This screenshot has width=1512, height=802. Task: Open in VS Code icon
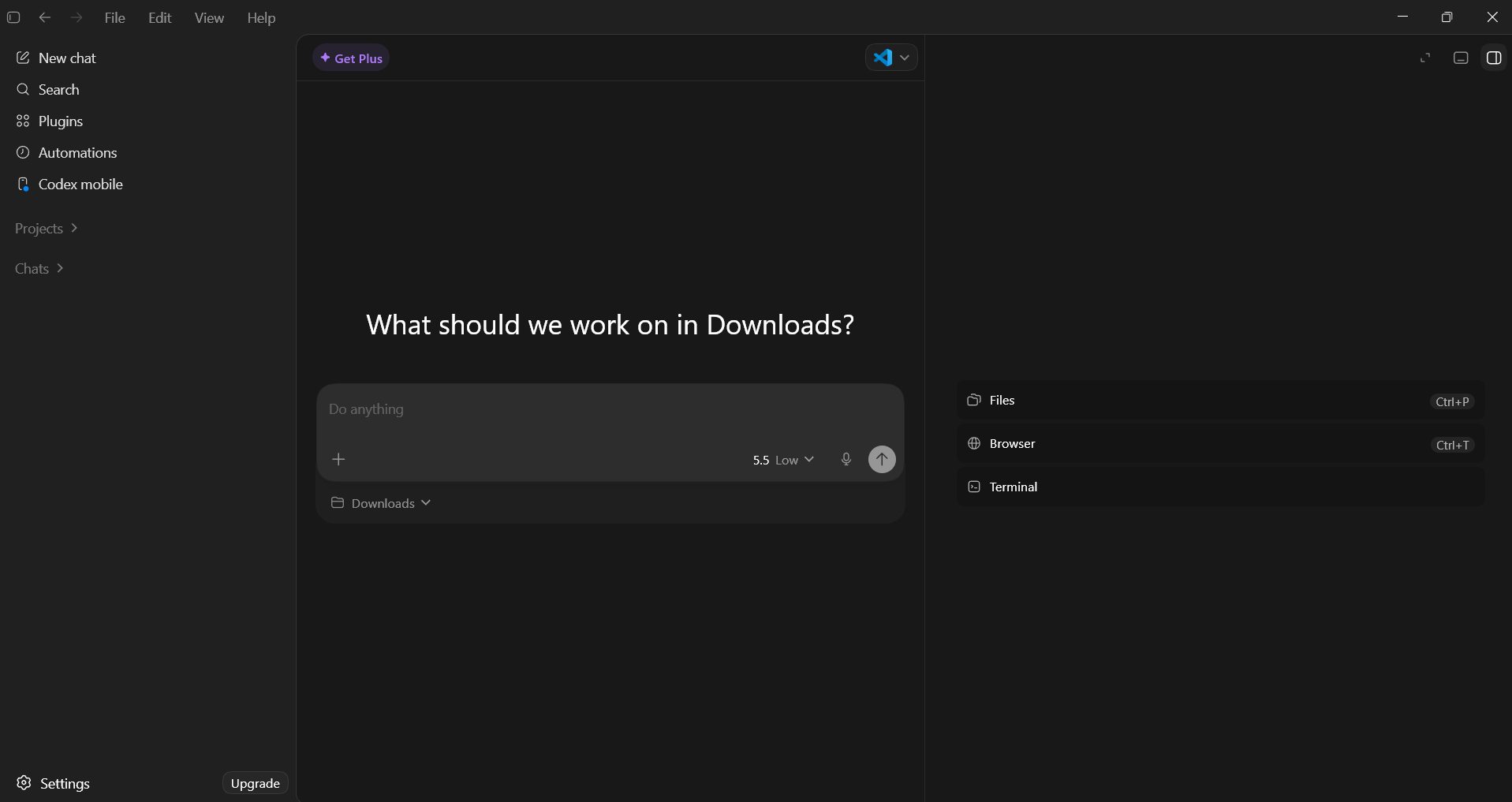click(883, 58)
